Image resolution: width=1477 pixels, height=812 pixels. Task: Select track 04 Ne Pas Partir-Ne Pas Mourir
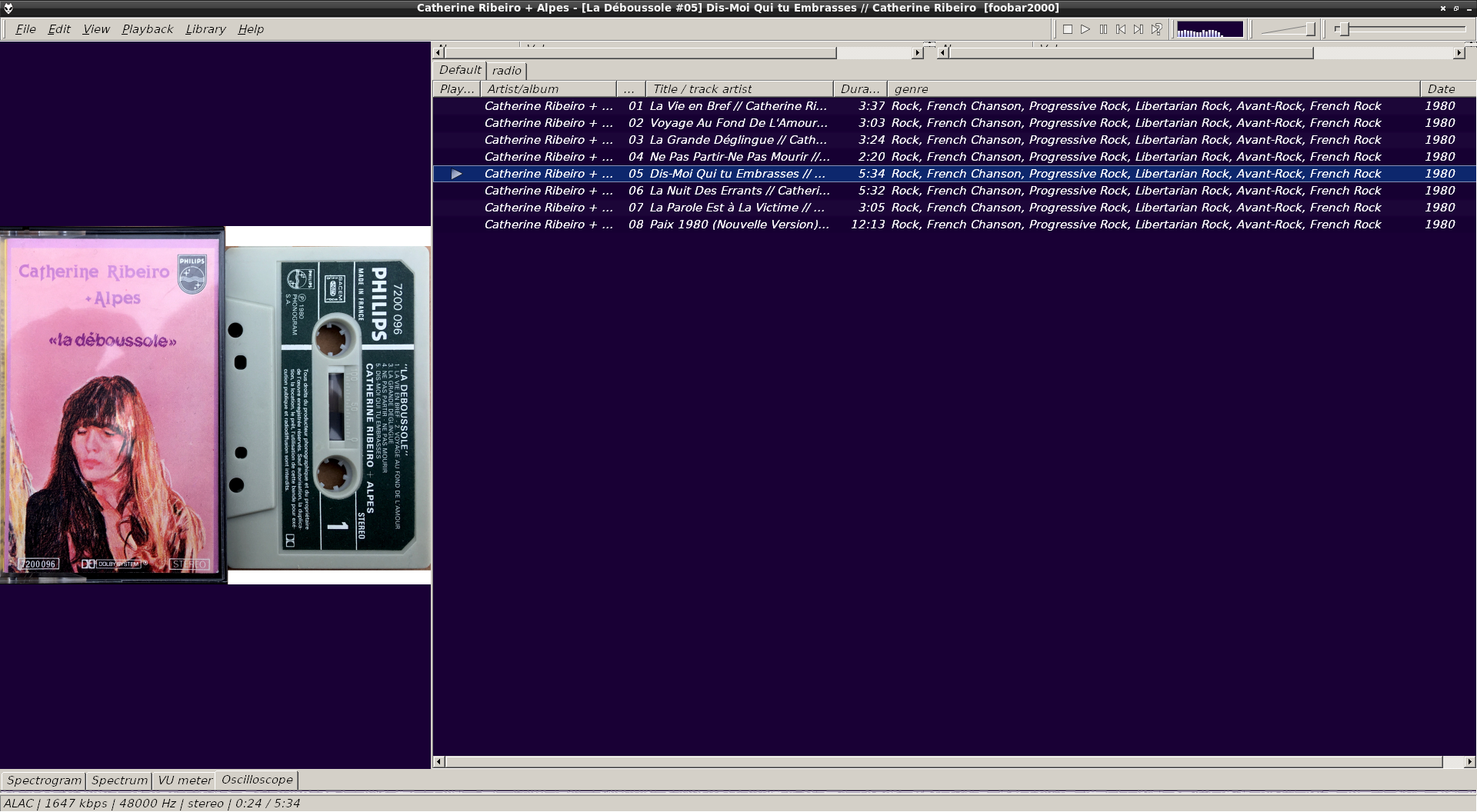pyautogui.click(x=954, y=157)
